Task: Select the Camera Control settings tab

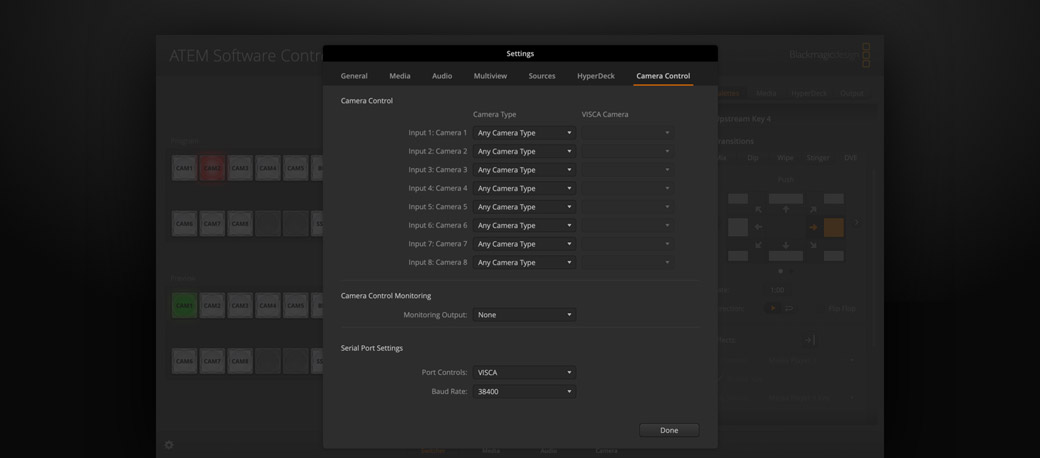Action: click(x=663, y=76)
